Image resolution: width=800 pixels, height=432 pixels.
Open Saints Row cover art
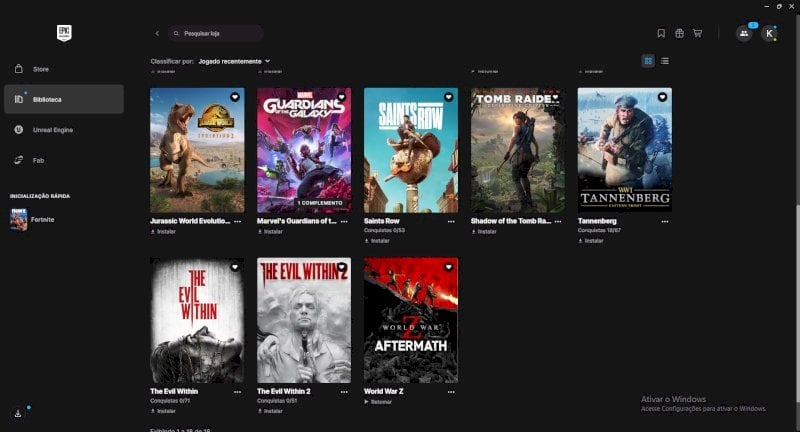(411, 150)
